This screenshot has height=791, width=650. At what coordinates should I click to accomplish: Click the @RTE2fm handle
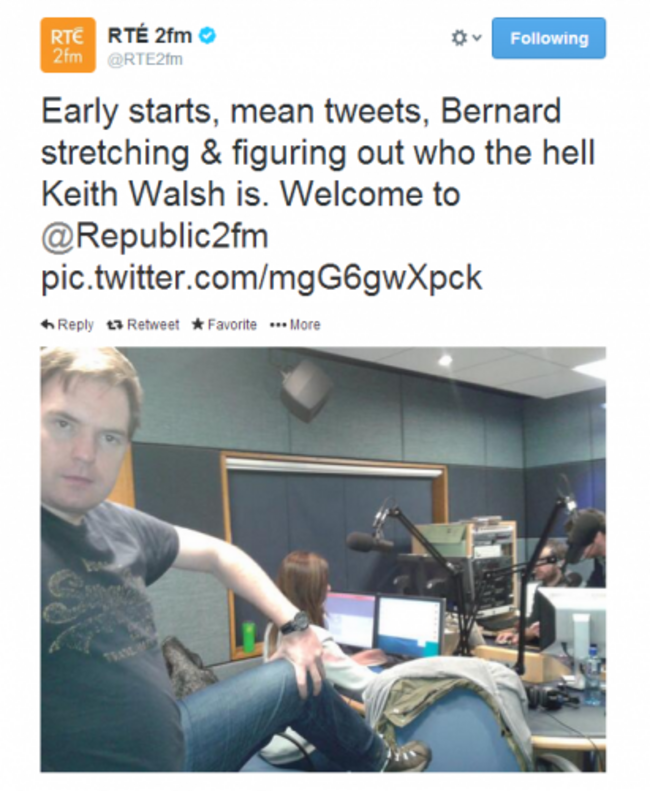tap(145, 60)
